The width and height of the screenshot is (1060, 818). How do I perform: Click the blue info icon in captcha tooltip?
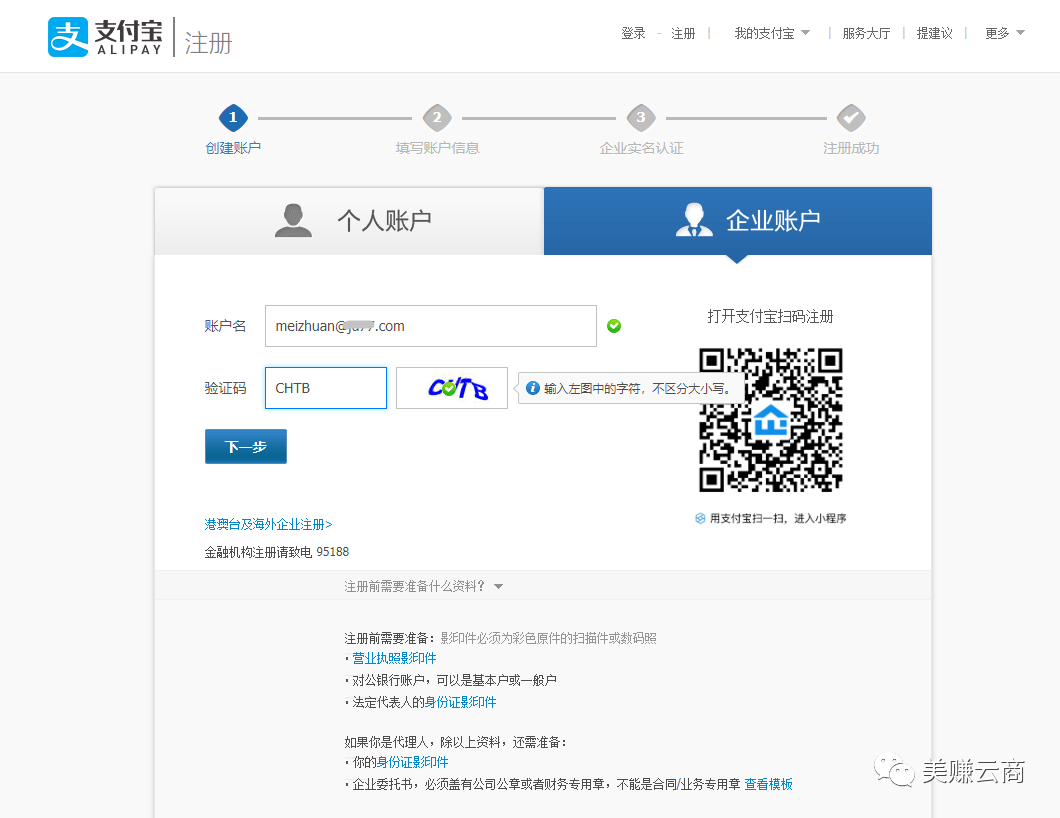pos(533,388)
